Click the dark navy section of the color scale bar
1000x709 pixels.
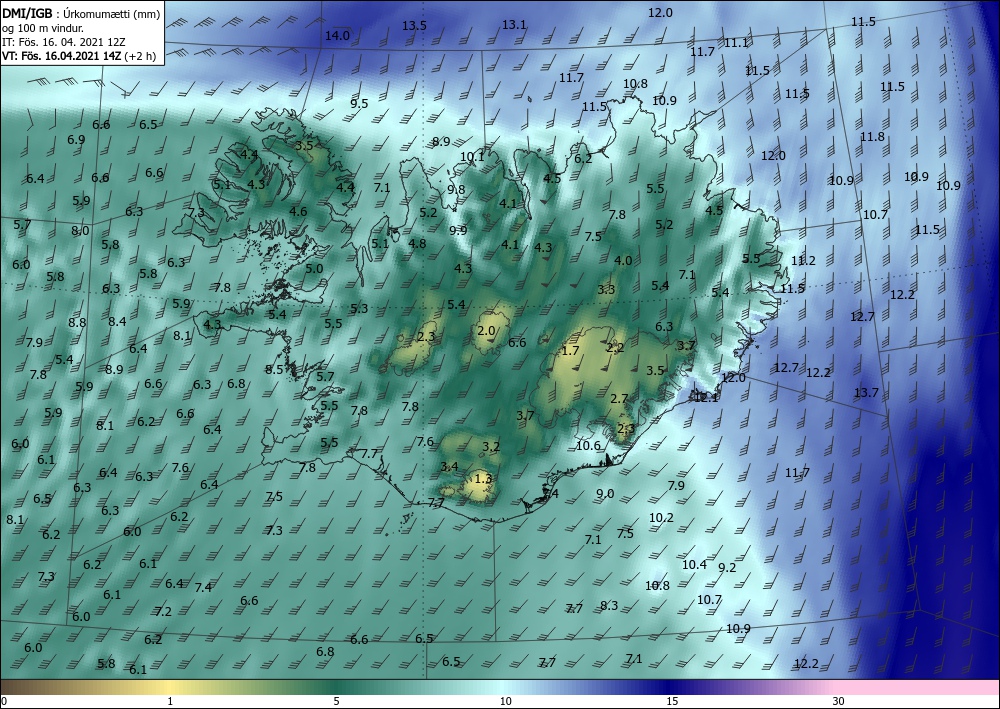[672, 687]
